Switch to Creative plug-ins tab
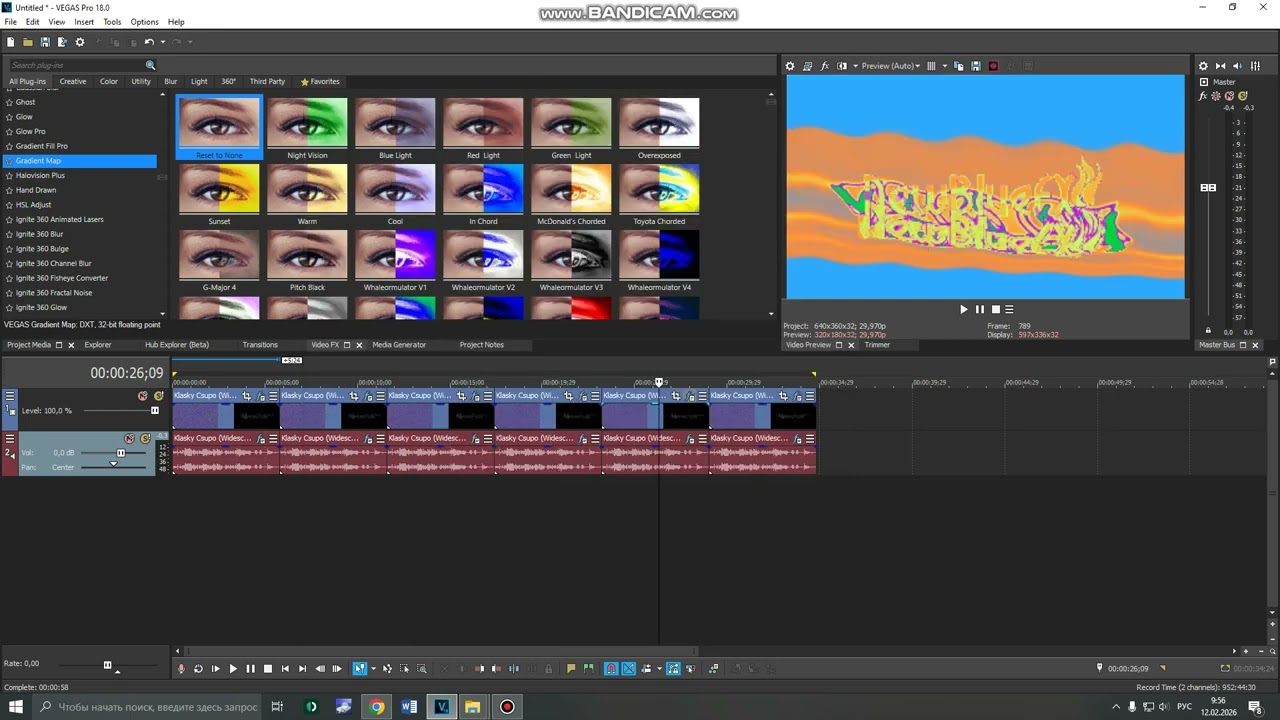The image size is (1280, 720). pyautogui.click(x=73, y=82)
